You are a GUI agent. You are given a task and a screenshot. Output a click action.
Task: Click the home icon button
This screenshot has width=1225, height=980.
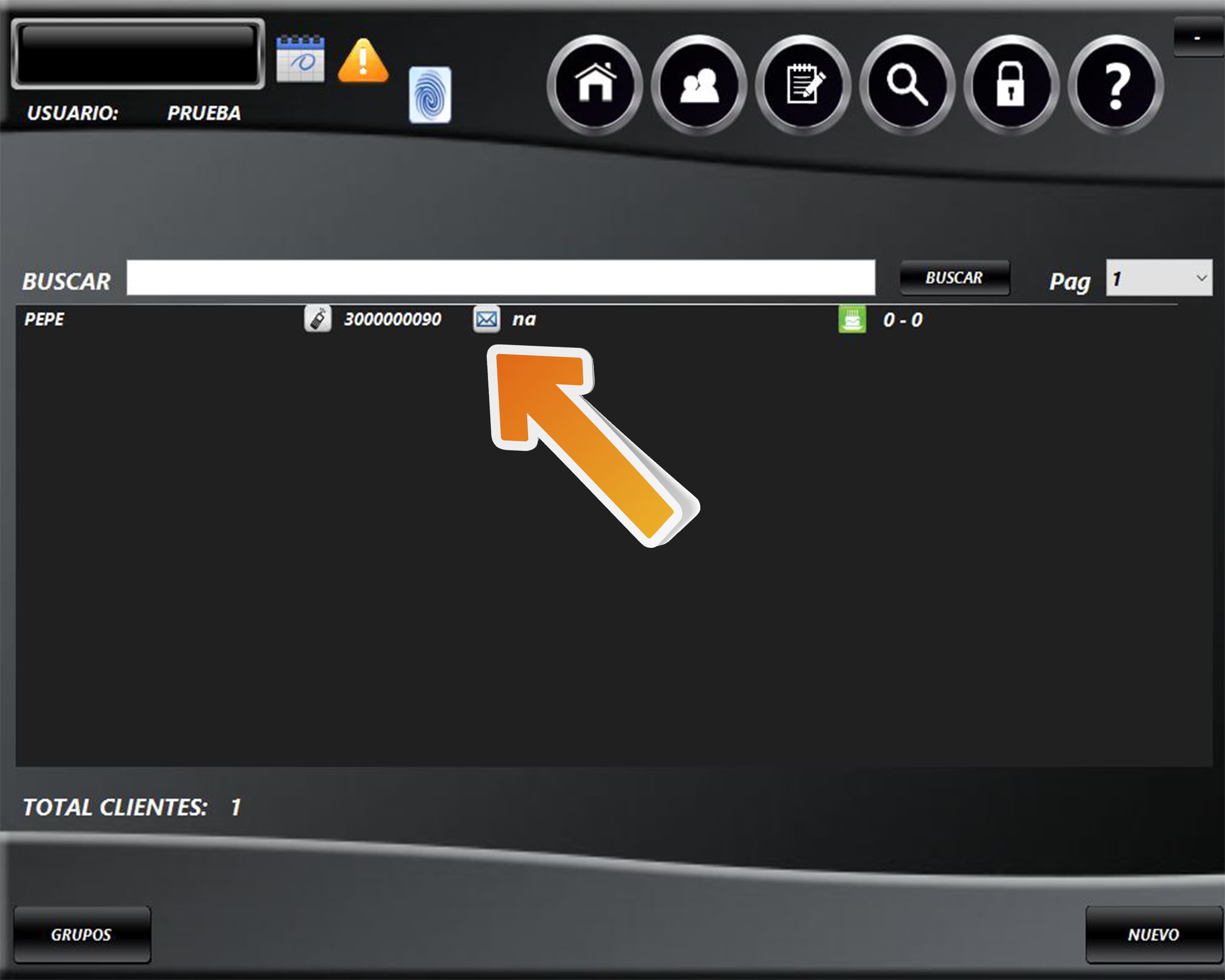(x=594, y=85)
